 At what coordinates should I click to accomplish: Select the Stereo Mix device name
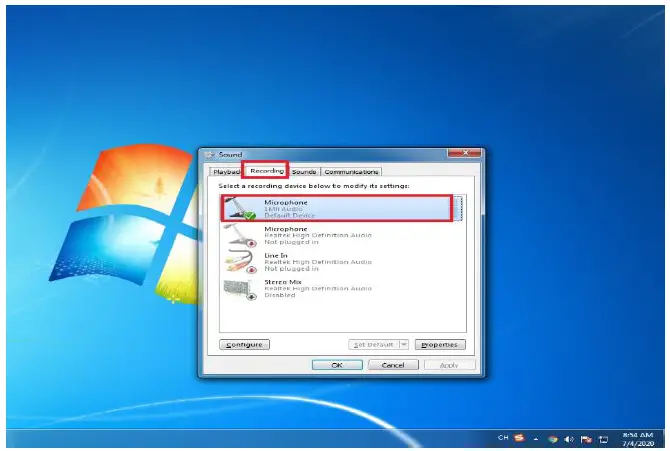pos(283,282)
